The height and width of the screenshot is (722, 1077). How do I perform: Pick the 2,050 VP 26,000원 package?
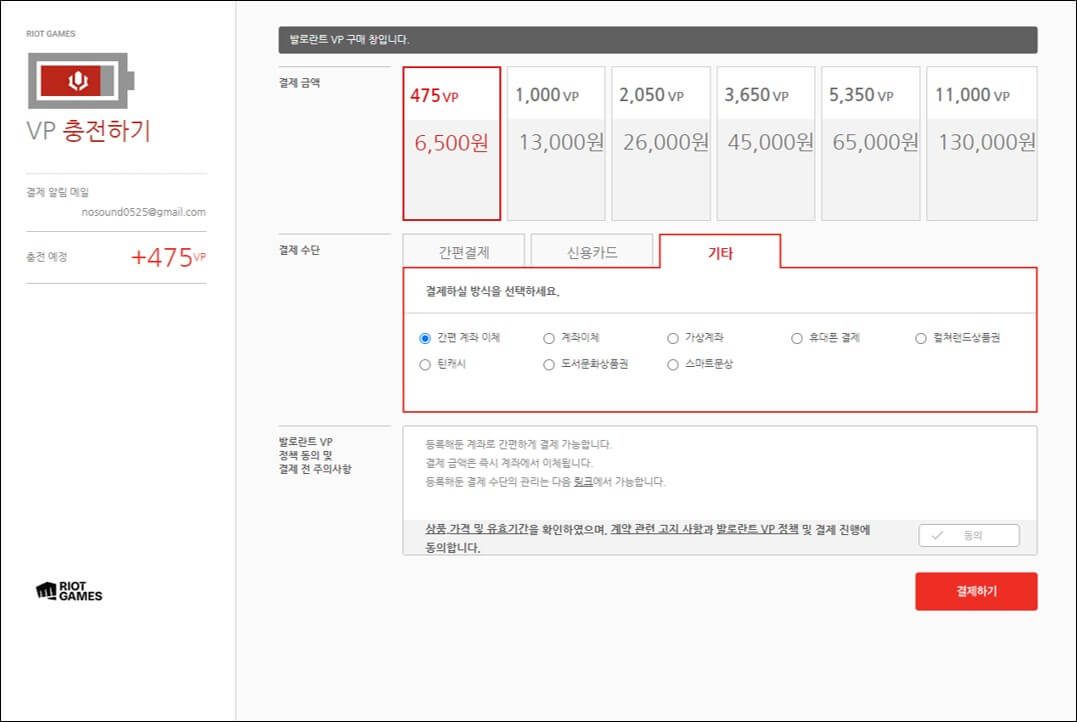661,143
